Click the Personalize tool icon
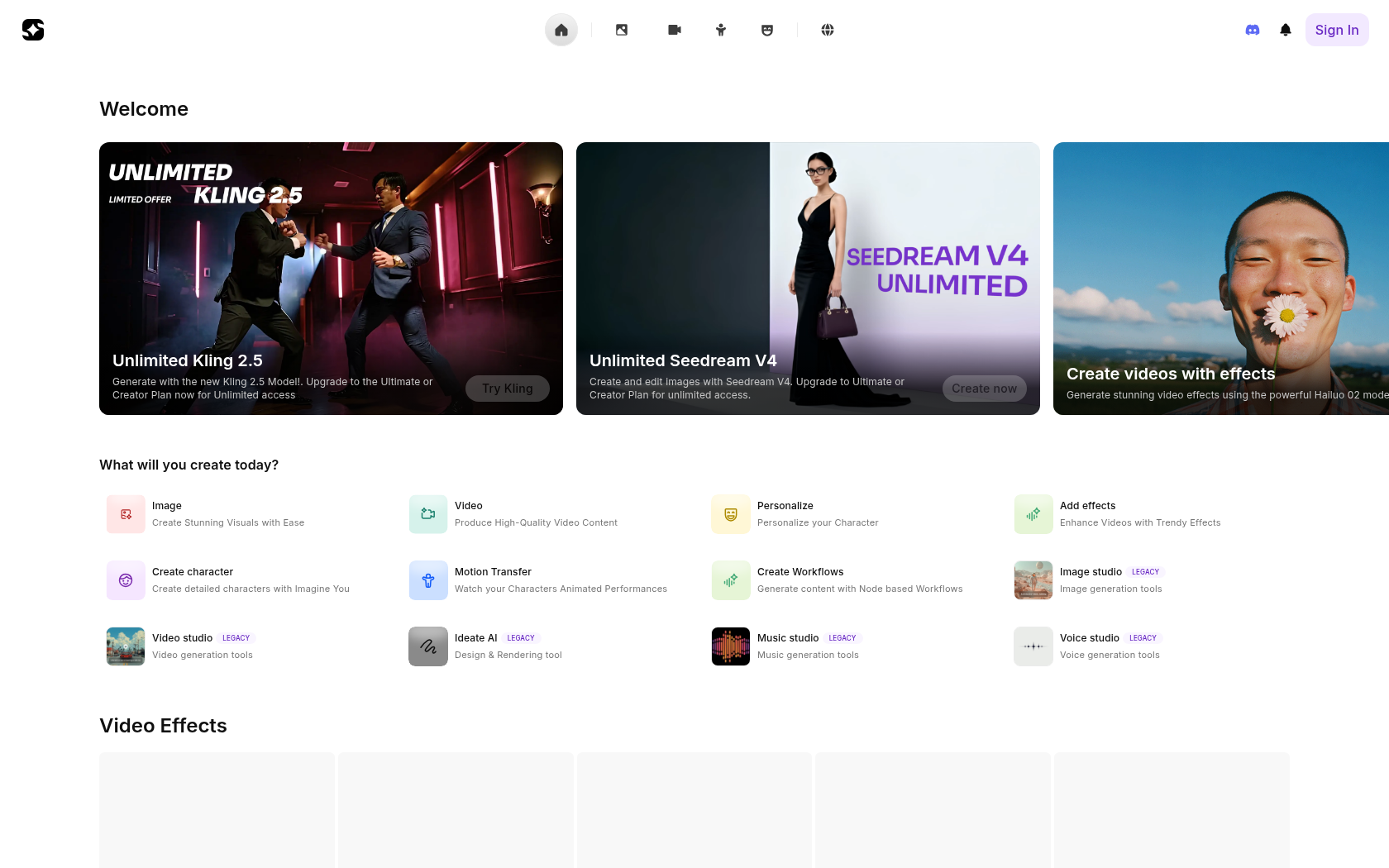 [731, 514]
